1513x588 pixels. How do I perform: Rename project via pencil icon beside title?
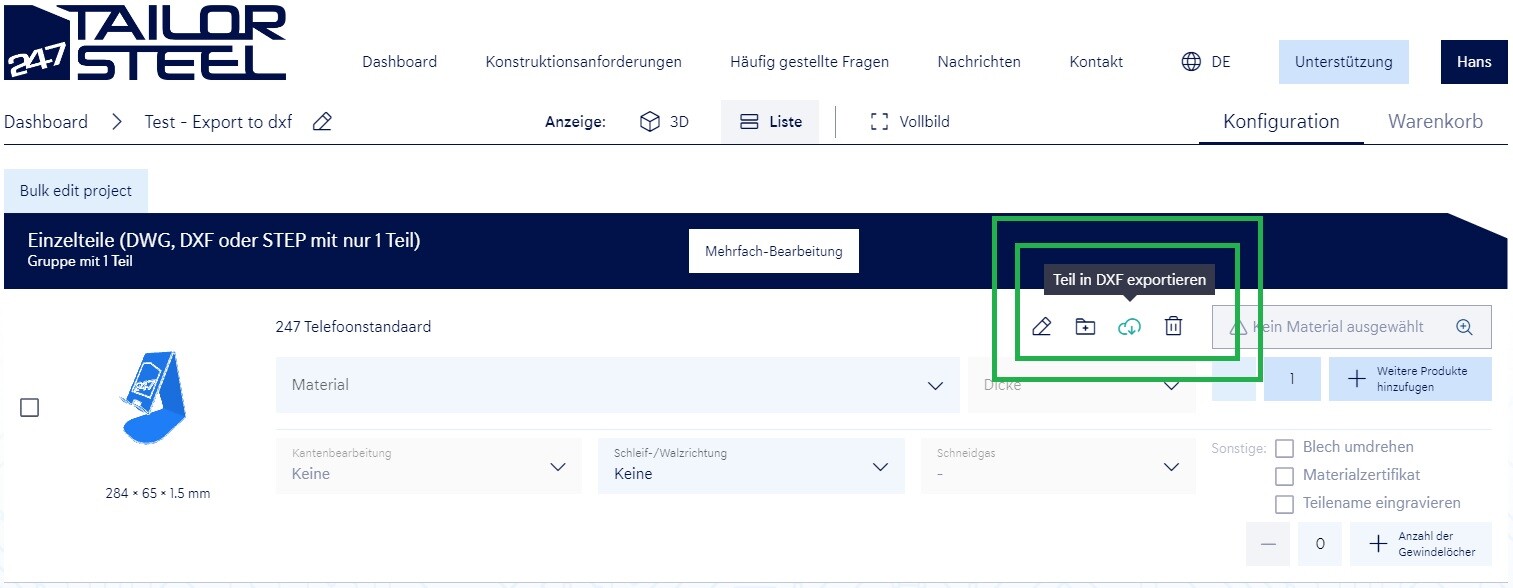click(x=322, y=122)
